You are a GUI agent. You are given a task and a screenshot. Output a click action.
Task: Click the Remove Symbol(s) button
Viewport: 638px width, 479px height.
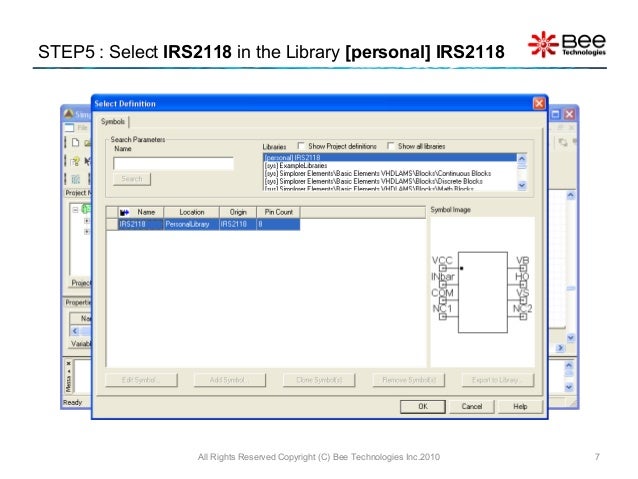409,380
